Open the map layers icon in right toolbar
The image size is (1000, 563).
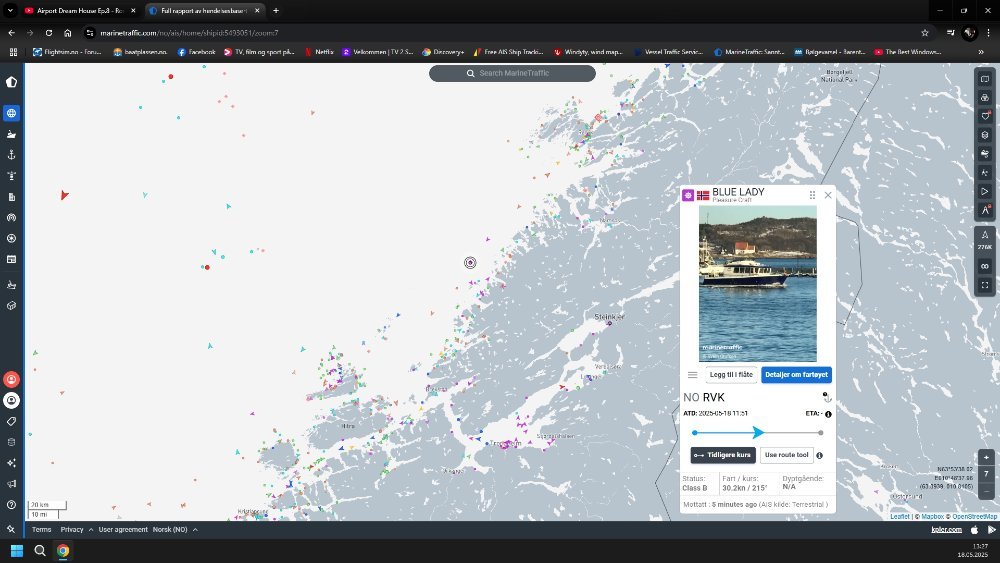point(985,135)
